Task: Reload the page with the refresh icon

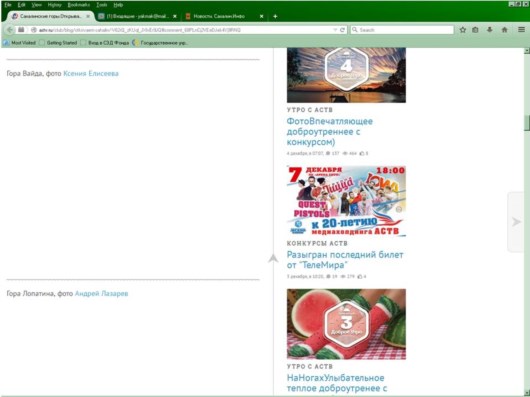Action: click(342, 30)
